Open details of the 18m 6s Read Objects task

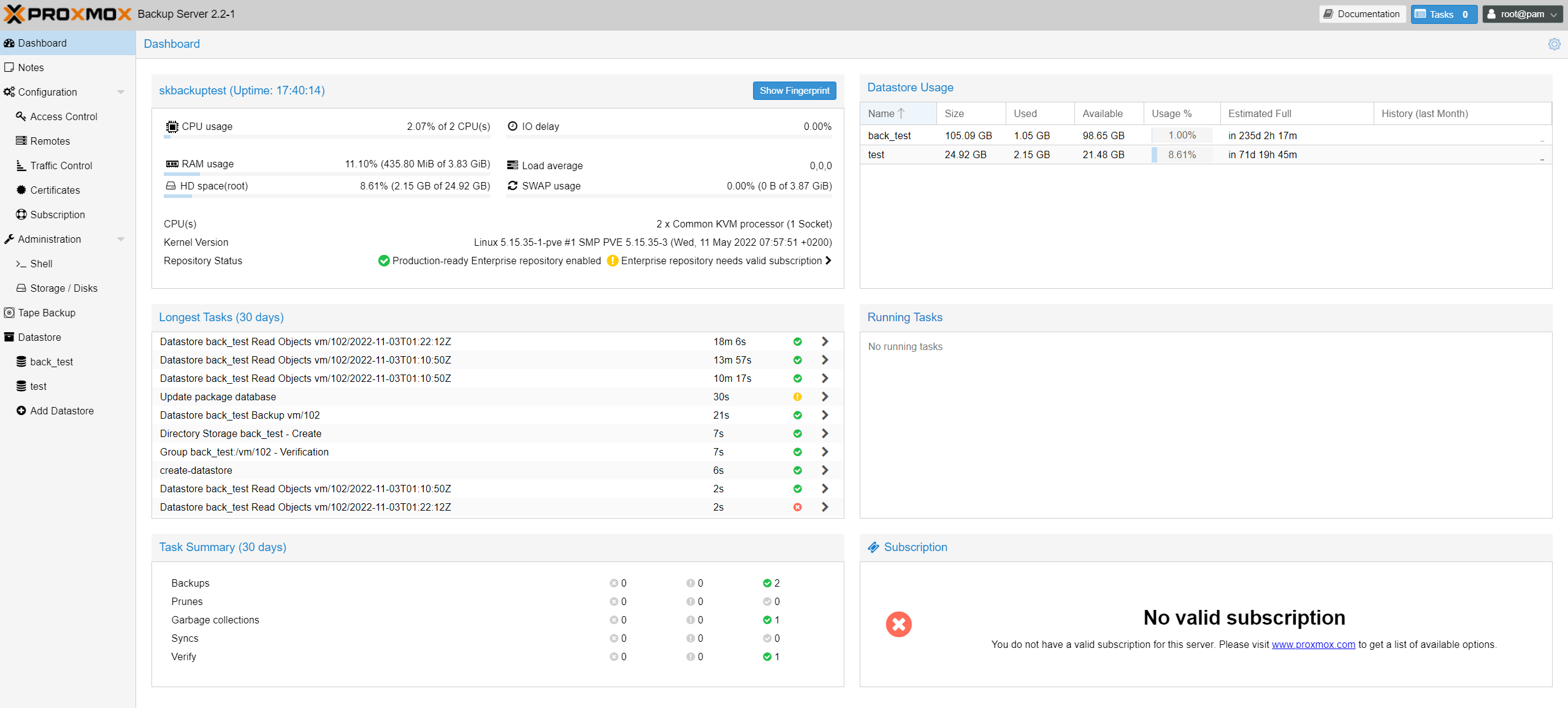coord(825,341)
